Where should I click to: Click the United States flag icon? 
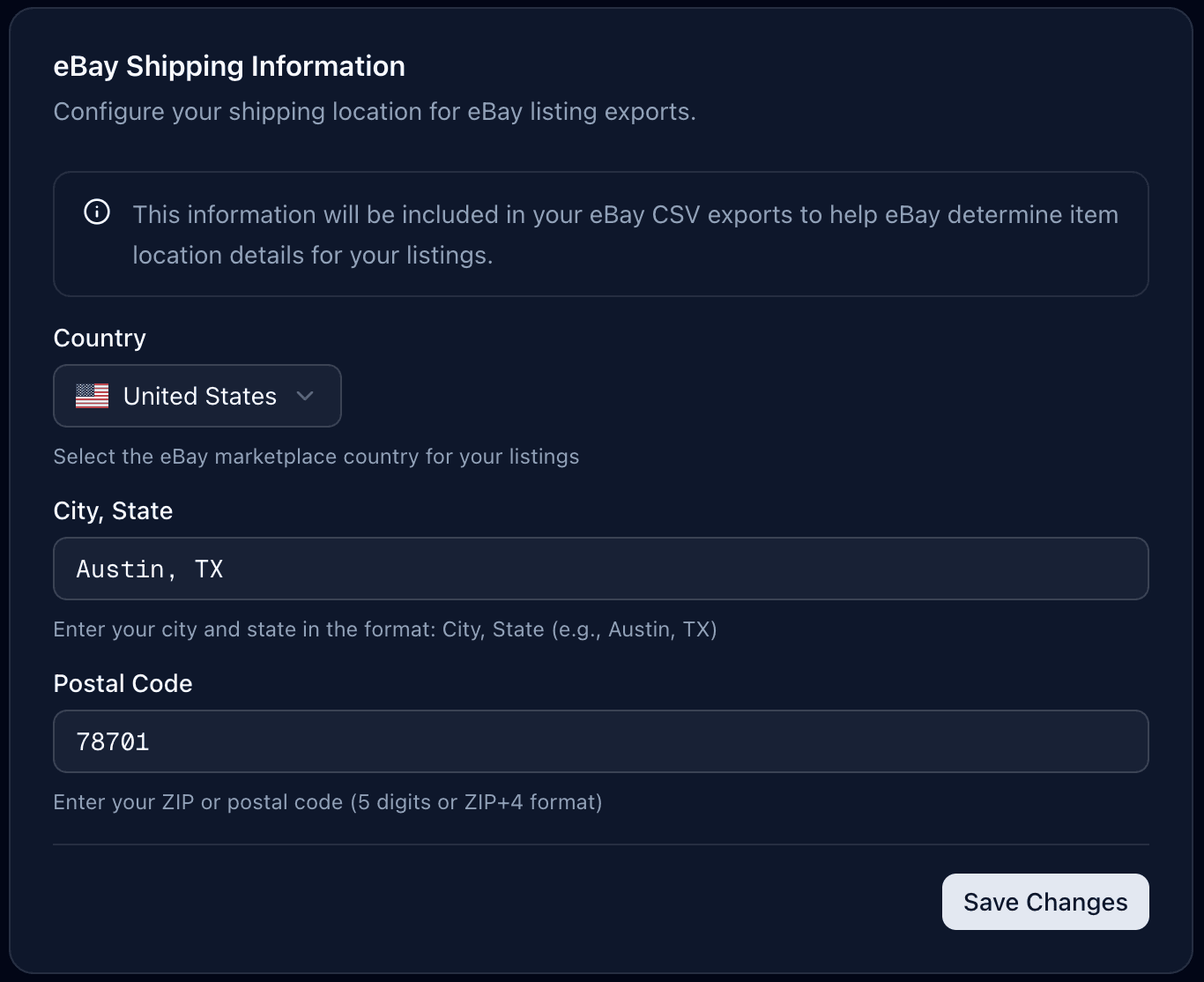93,396
